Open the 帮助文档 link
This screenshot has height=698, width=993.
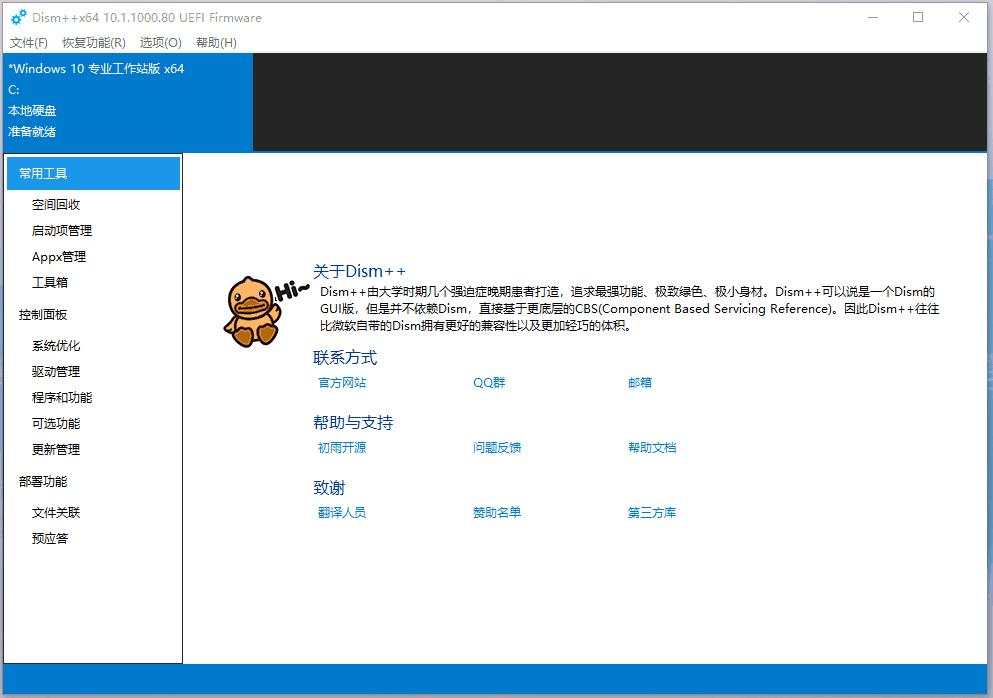pos(652,448)
